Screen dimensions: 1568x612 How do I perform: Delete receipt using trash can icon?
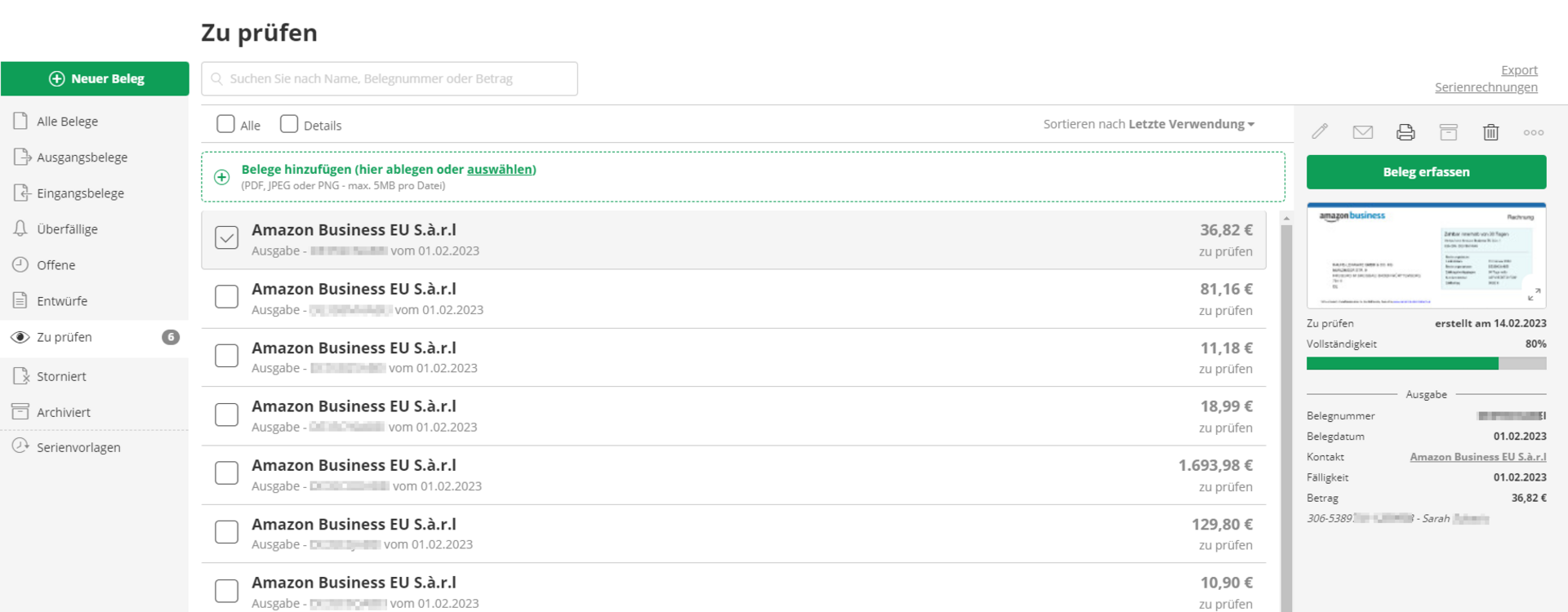coord(1490,132)
